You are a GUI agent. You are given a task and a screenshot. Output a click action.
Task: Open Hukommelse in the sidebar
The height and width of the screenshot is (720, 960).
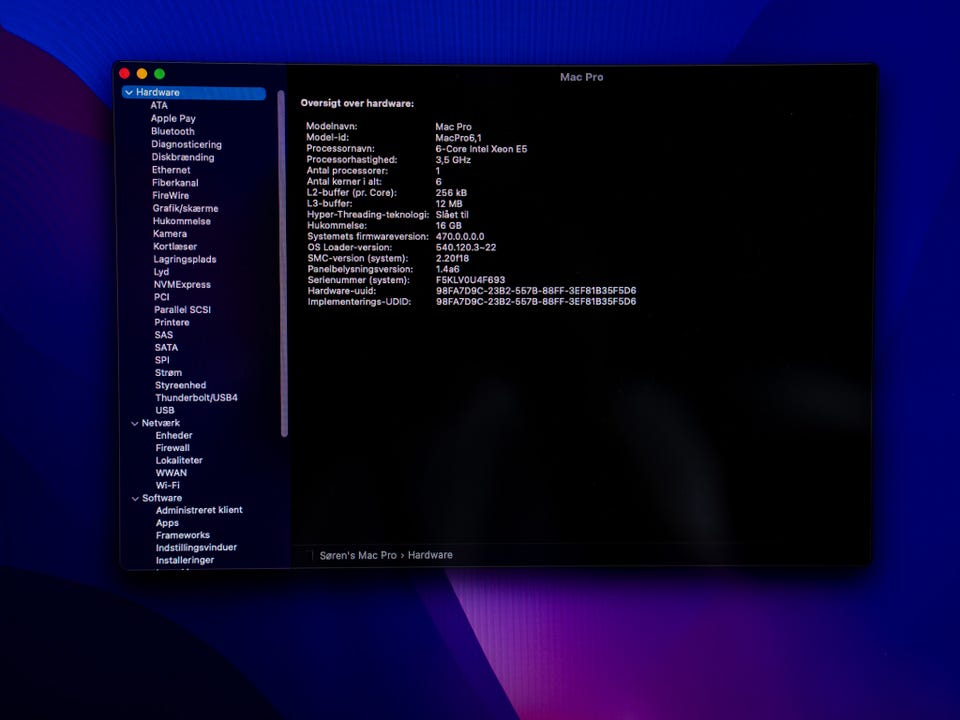click(x=181, y=221)
